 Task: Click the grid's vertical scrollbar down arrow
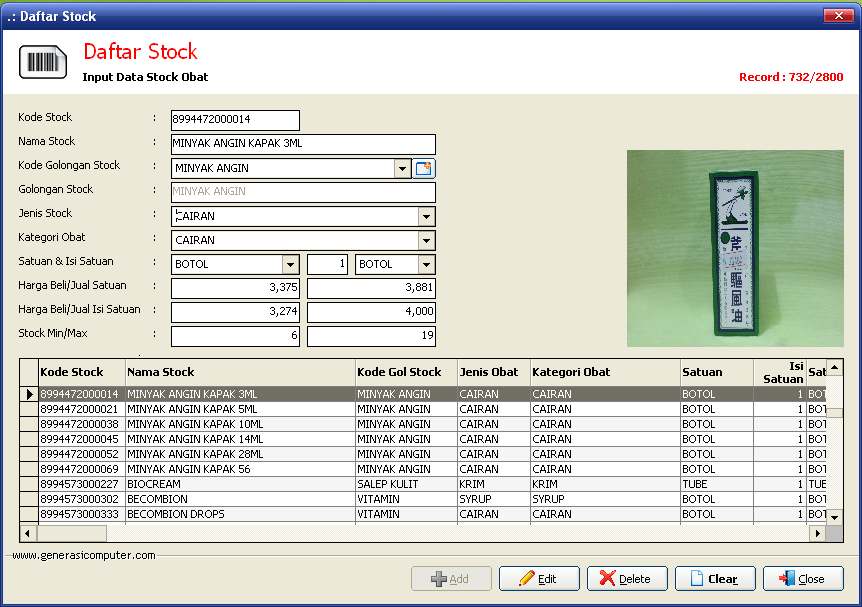pos(834,516)
